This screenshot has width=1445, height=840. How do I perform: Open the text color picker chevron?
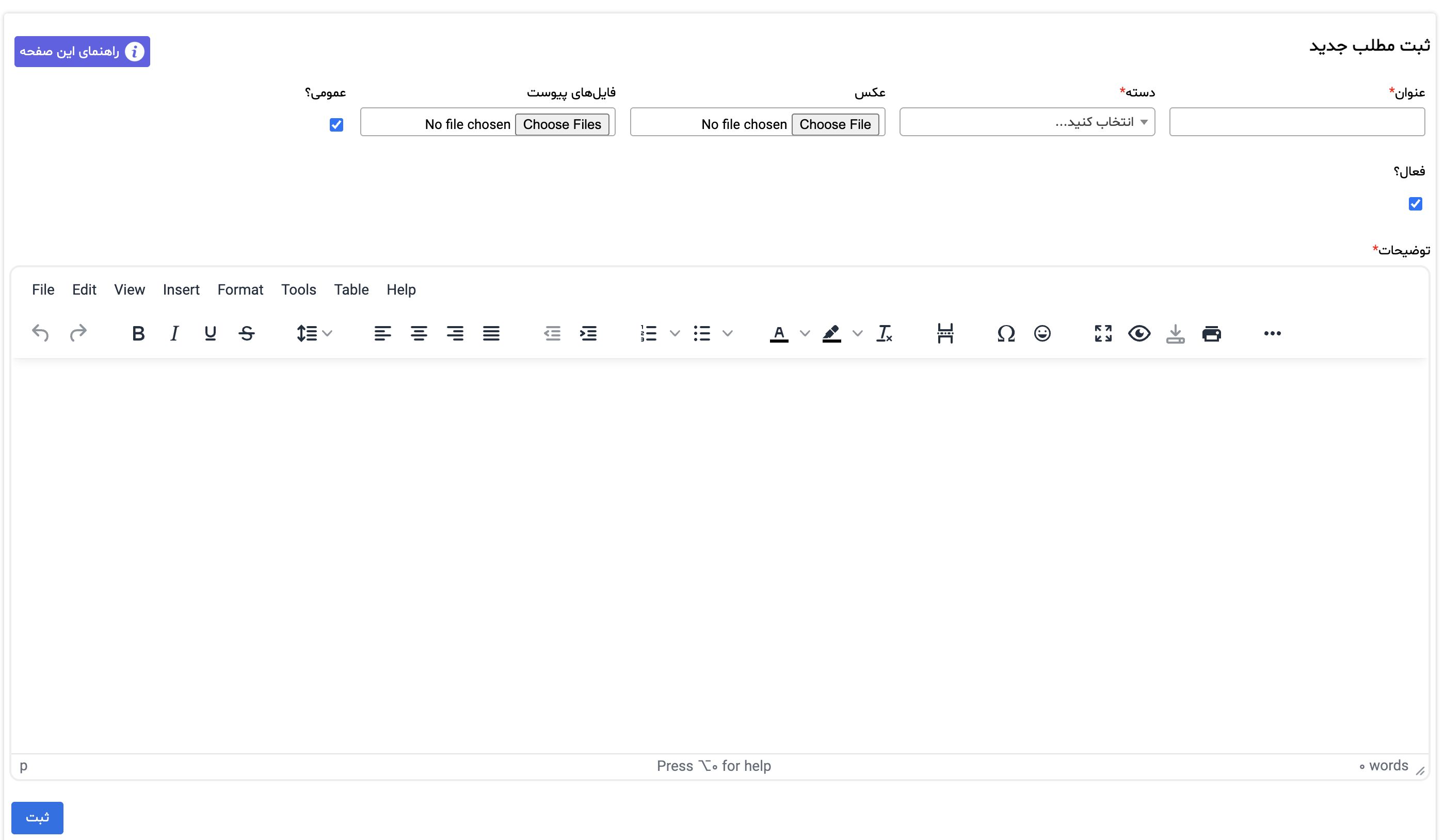click(x=805, y=333)
